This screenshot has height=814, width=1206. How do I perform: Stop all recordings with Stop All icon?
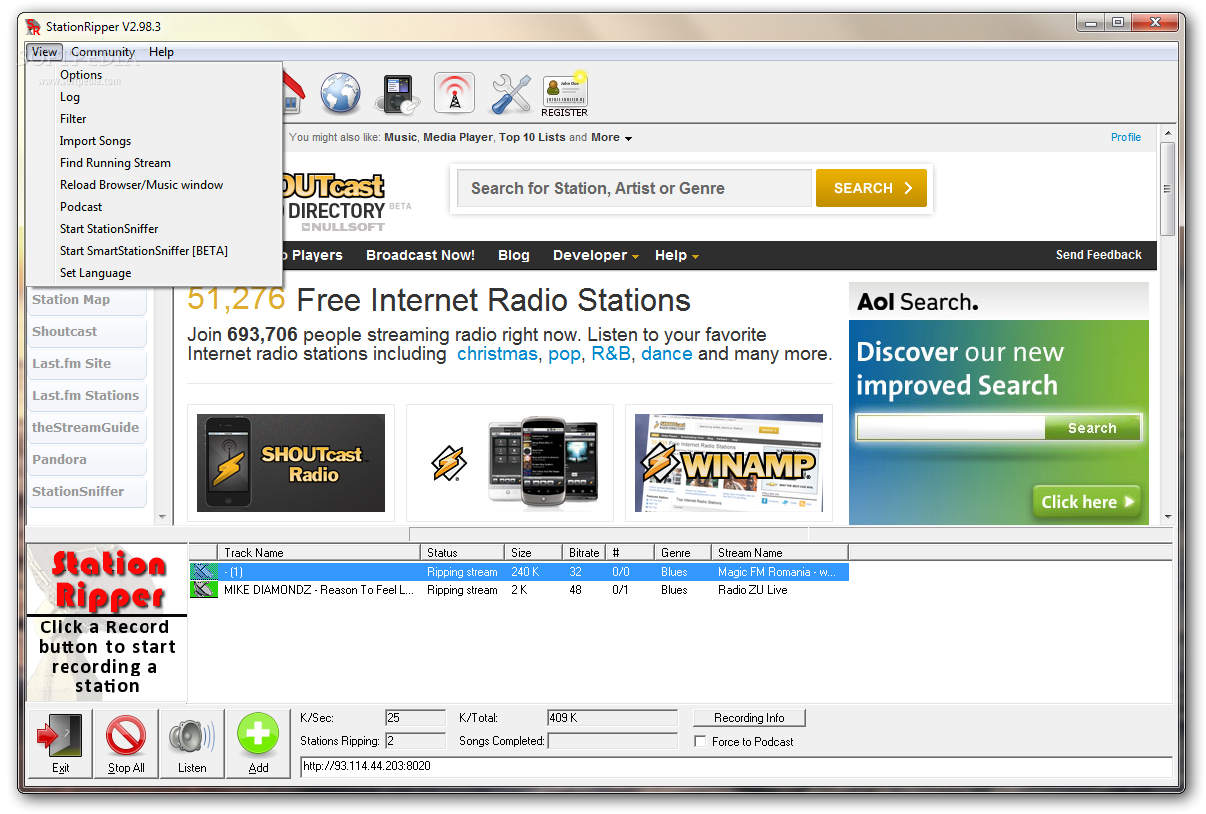(126, 744)
